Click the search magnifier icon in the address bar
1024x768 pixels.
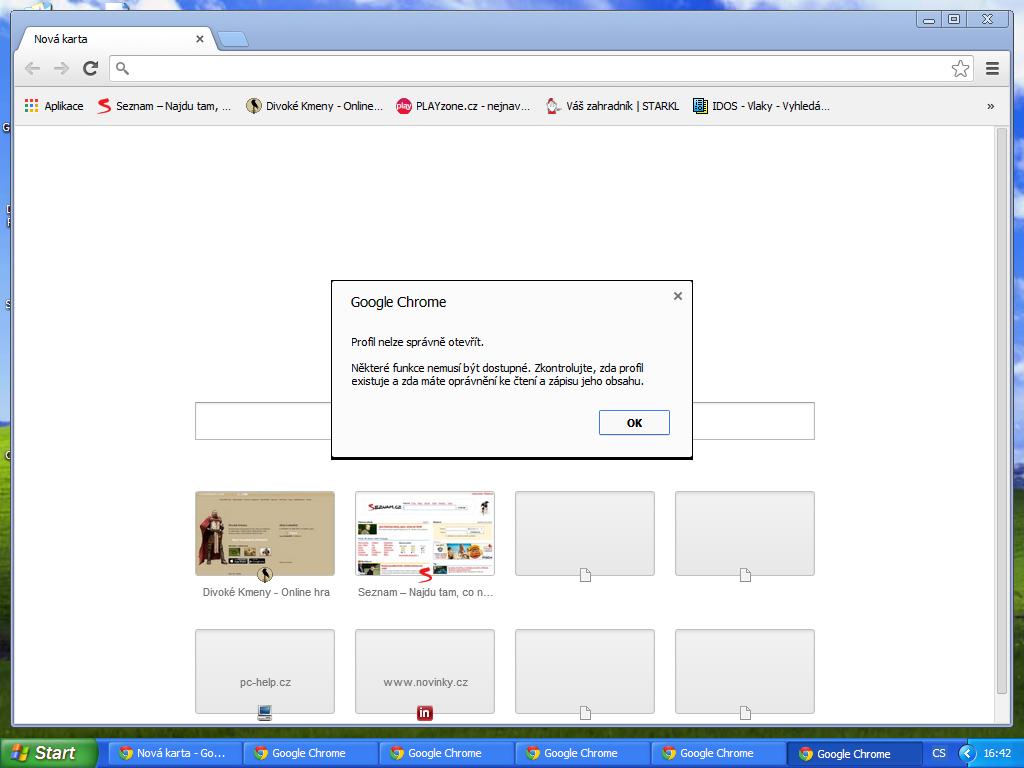[x=122, y=68]
